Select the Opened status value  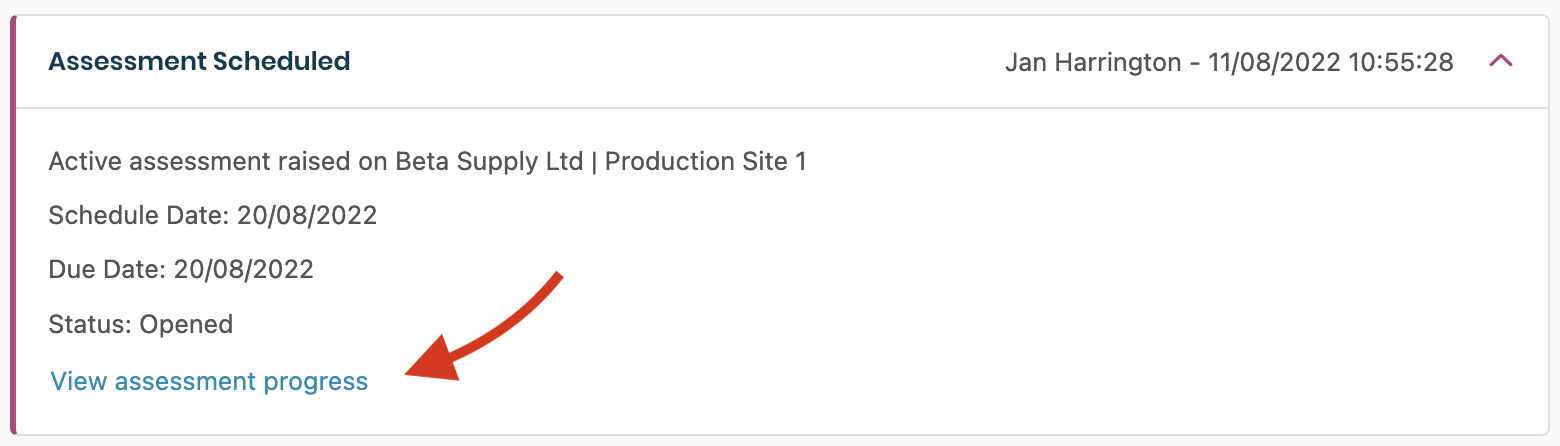tap(186, 324)
